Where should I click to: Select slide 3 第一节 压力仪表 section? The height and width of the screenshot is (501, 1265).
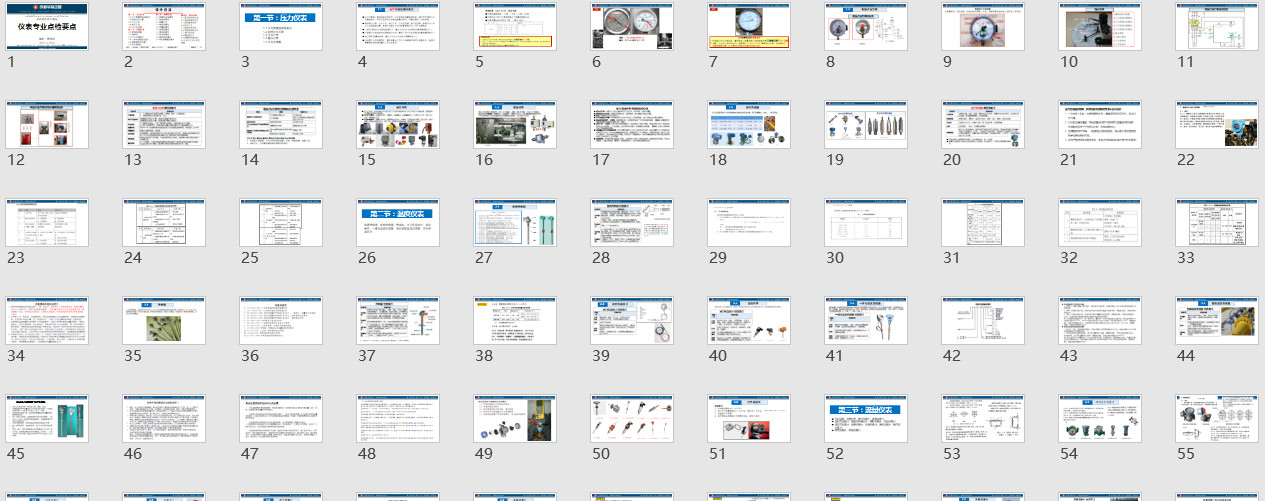[281, 27]
